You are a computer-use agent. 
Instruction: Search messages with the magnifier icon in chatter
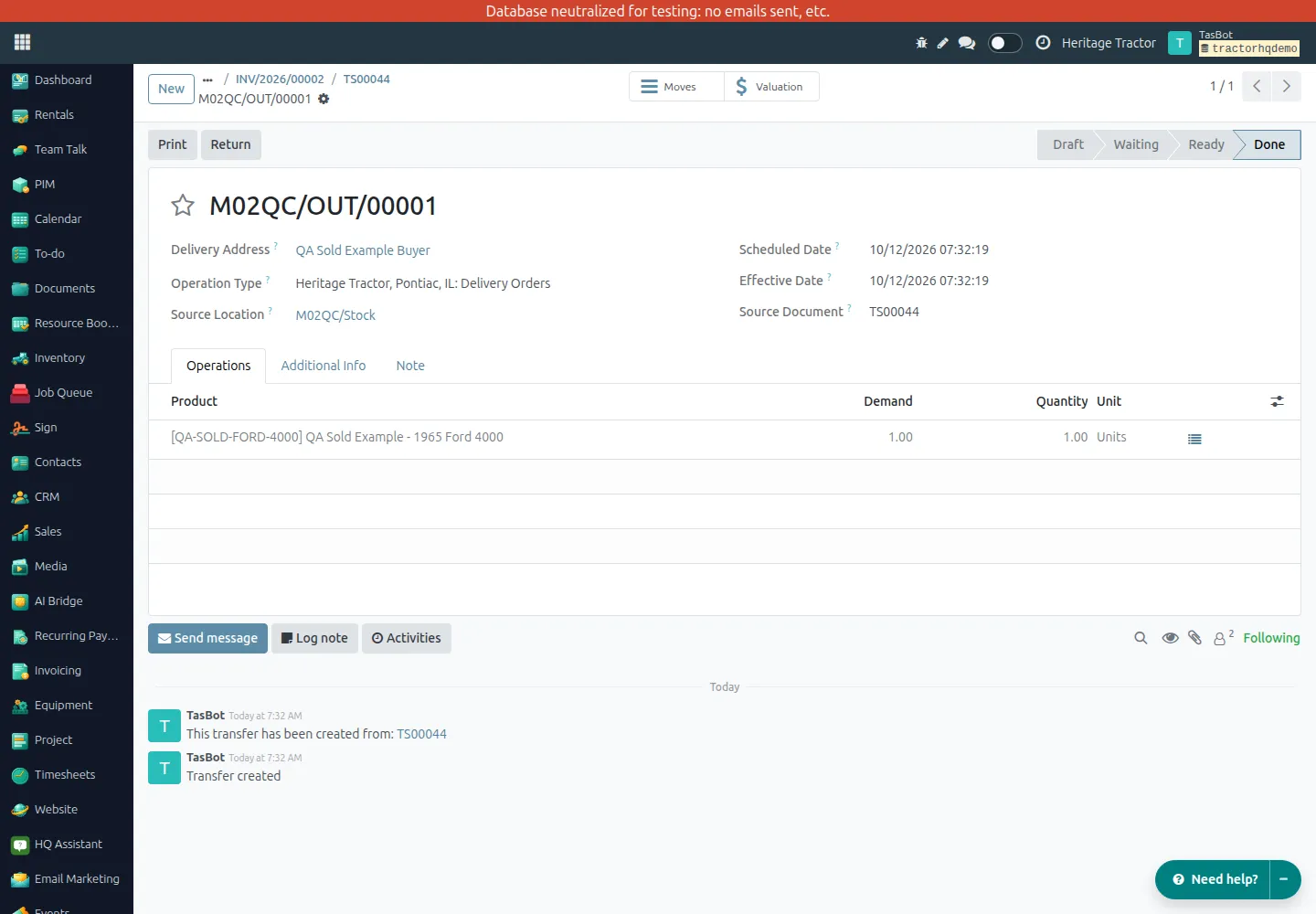[x=1141, y=638]
